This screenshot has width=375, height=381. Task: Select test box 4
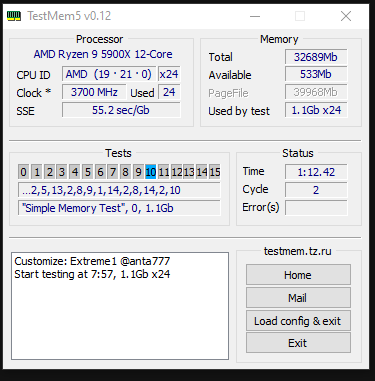(75, 172)
